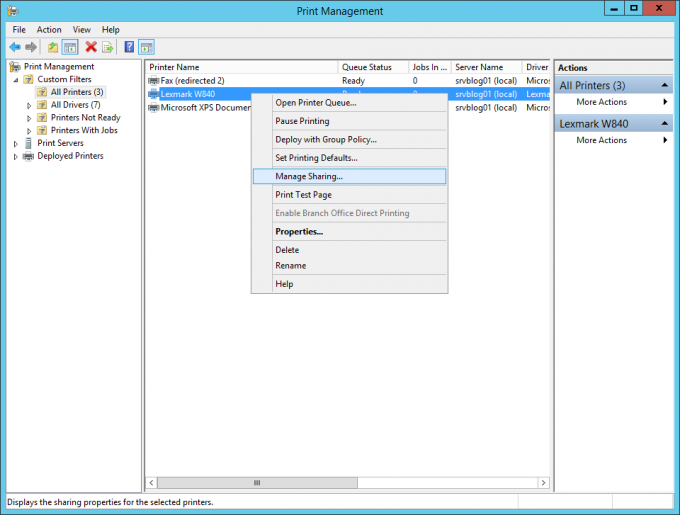This screenshot has height=515, width=680.
Task: Collapse the All Printers (3) actions section
Action: tap(664, 86)
